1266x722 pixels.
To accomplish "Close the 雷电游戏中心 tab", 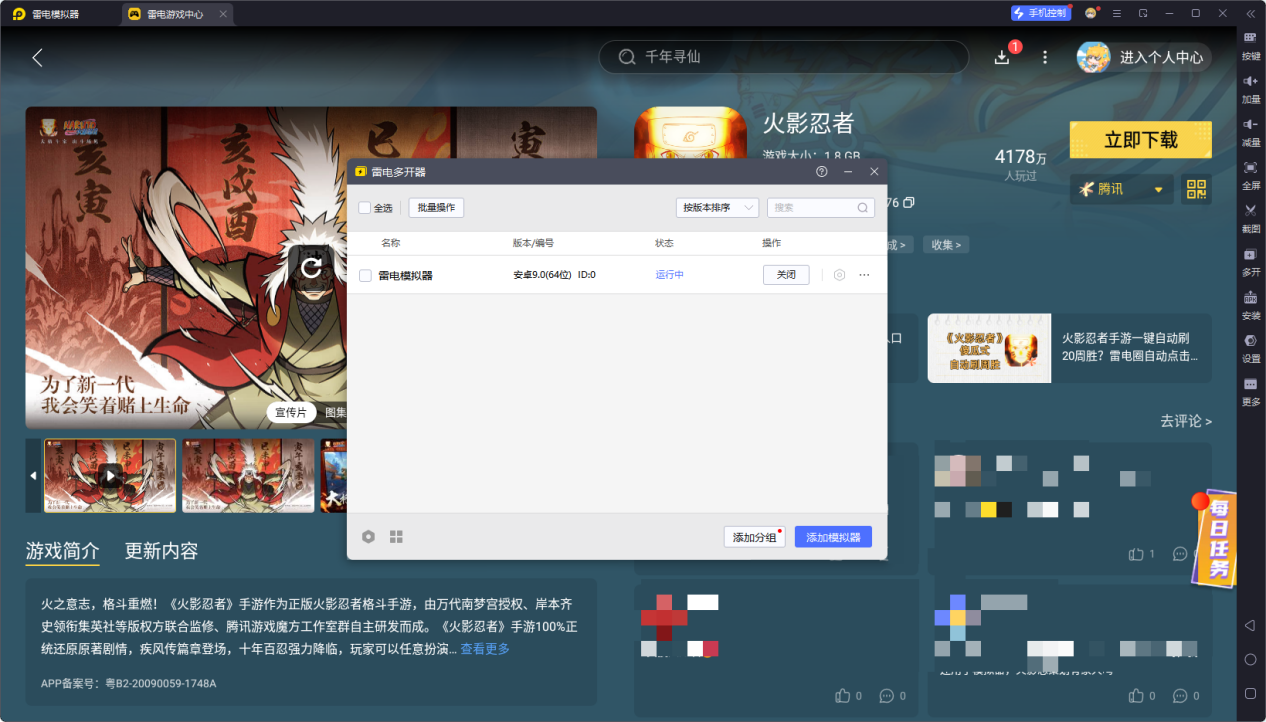I will pyautogui.click(x=223, y=14).
